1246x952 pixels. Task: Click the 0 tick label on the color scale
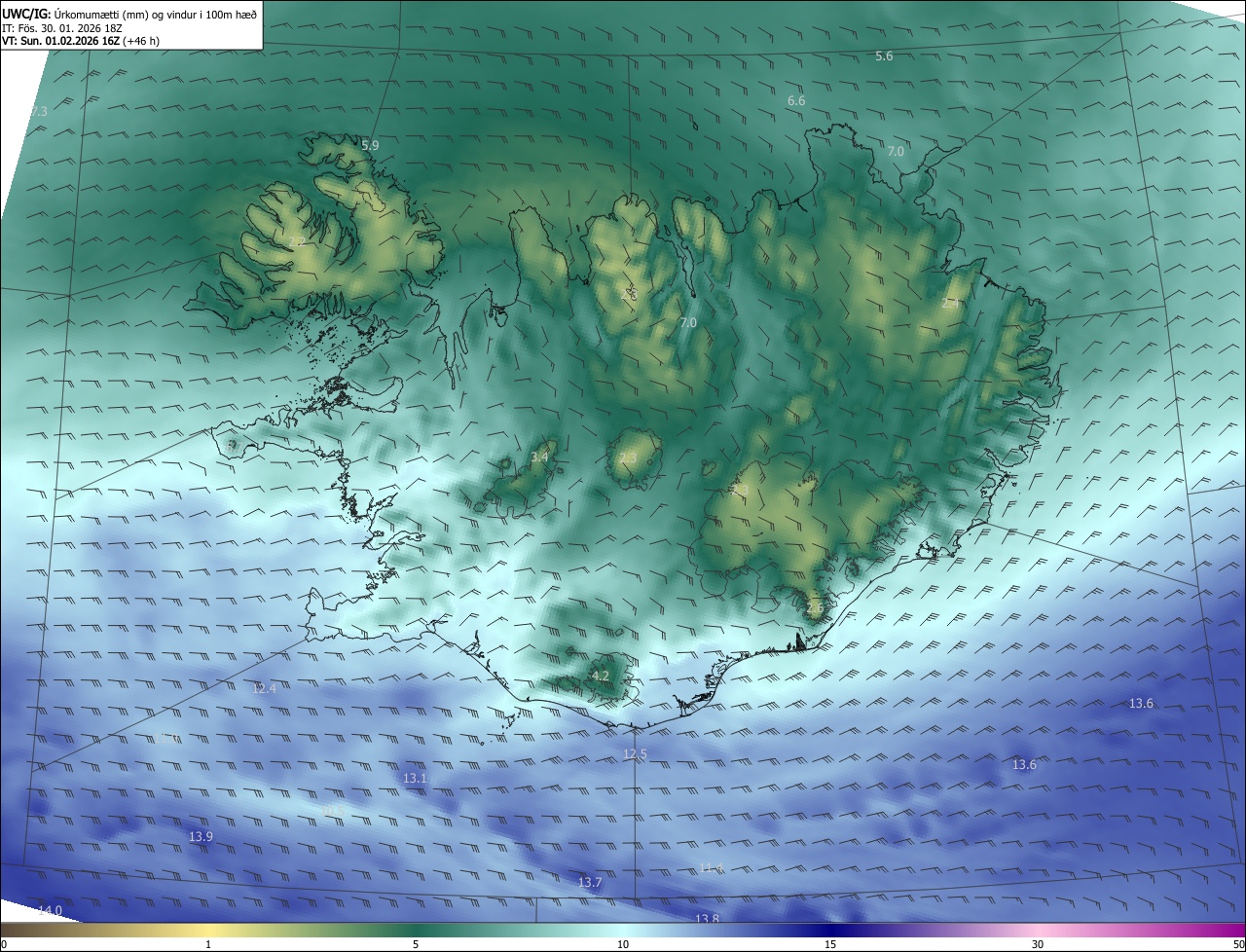coord(3,944)
